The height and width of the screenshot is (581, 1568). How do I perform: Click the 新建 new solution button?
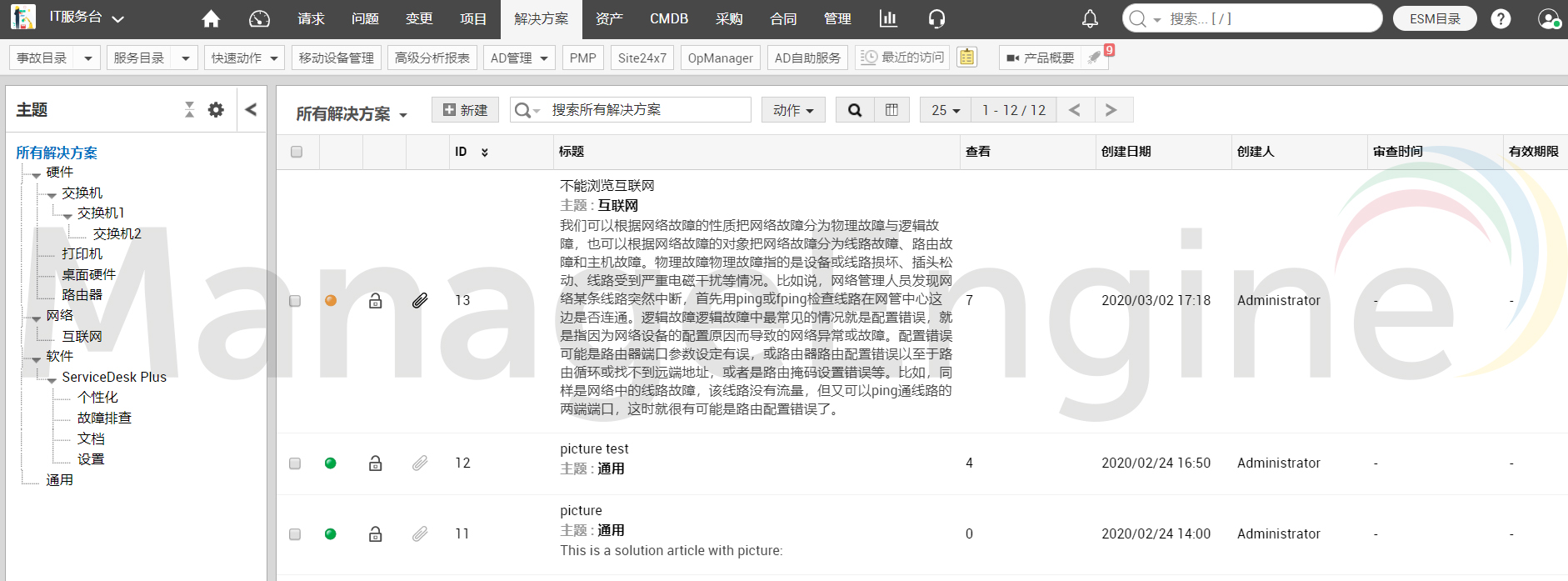pos(465,110)
